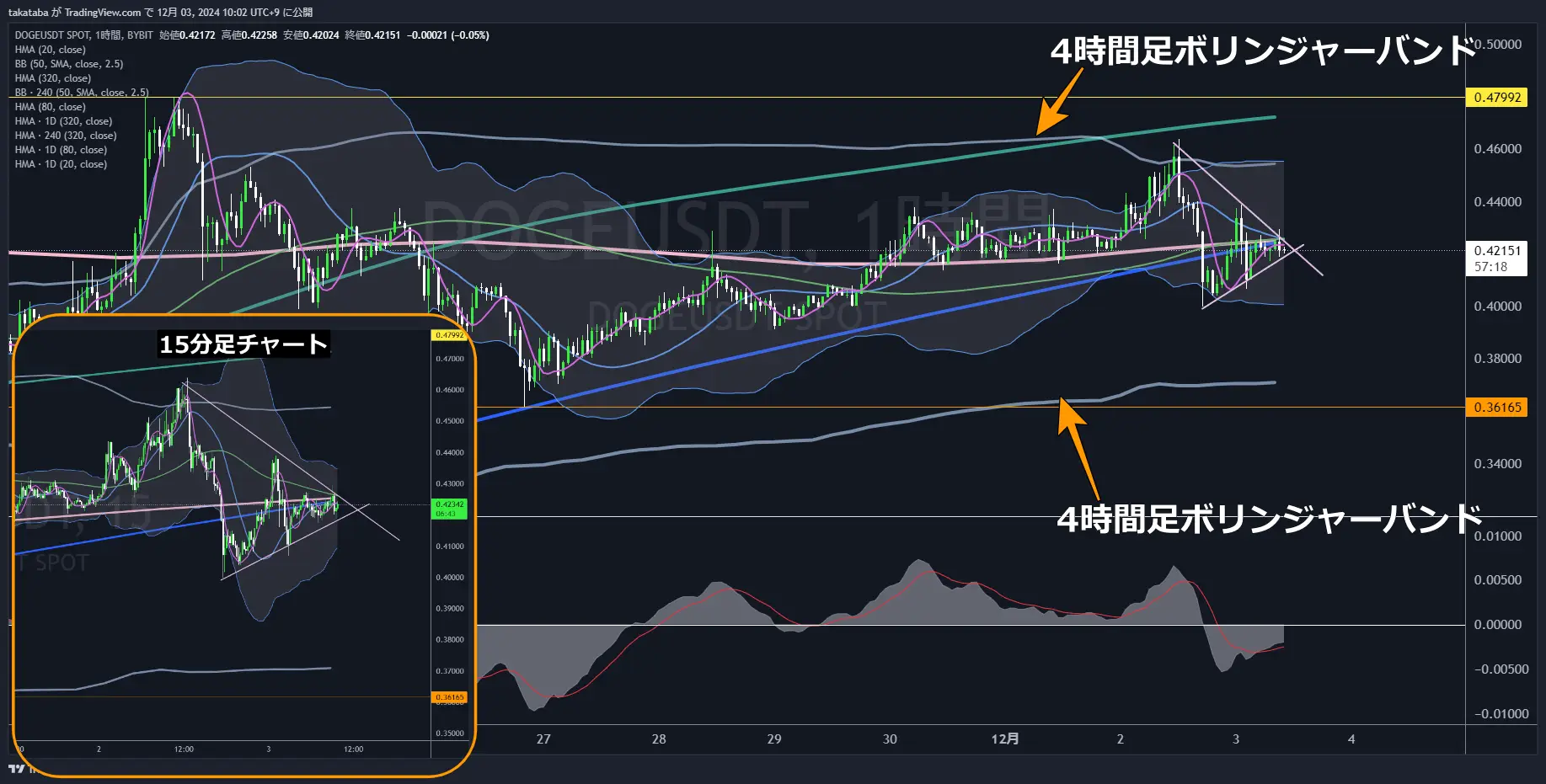Click the open value 始値0.42172

(187, 35)
